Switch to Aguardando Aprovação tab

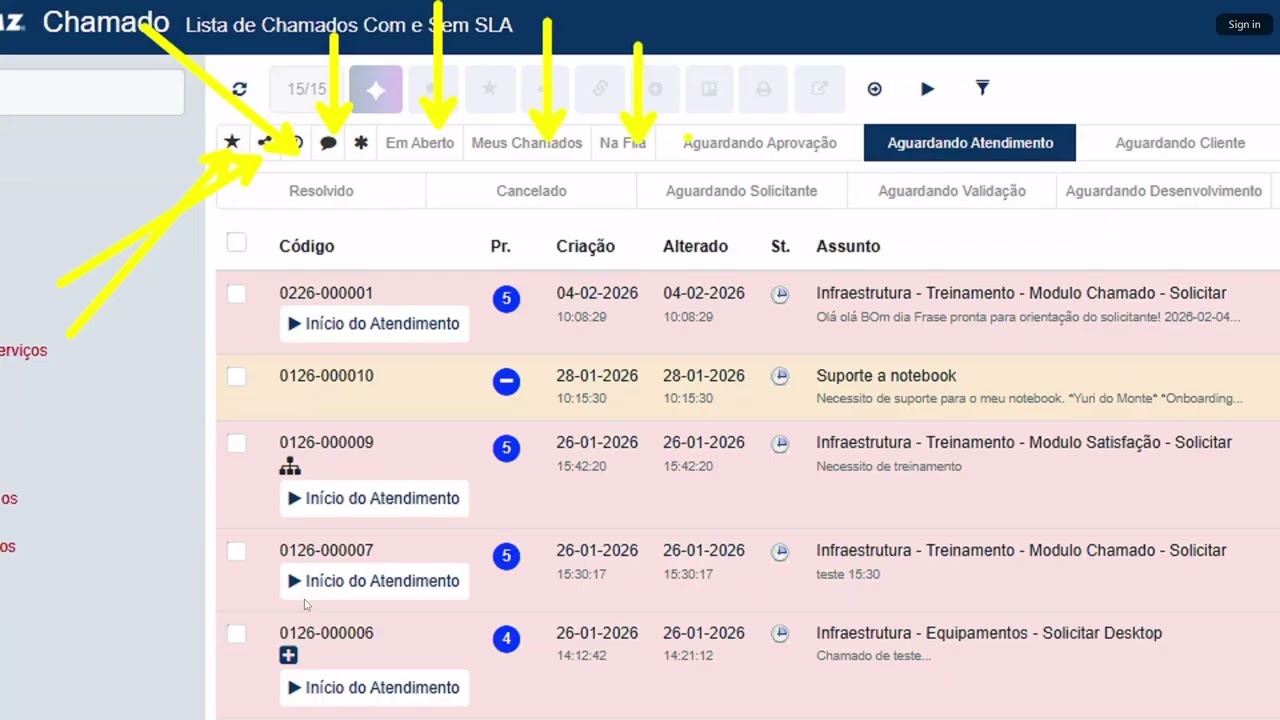[x=760, y=143]
